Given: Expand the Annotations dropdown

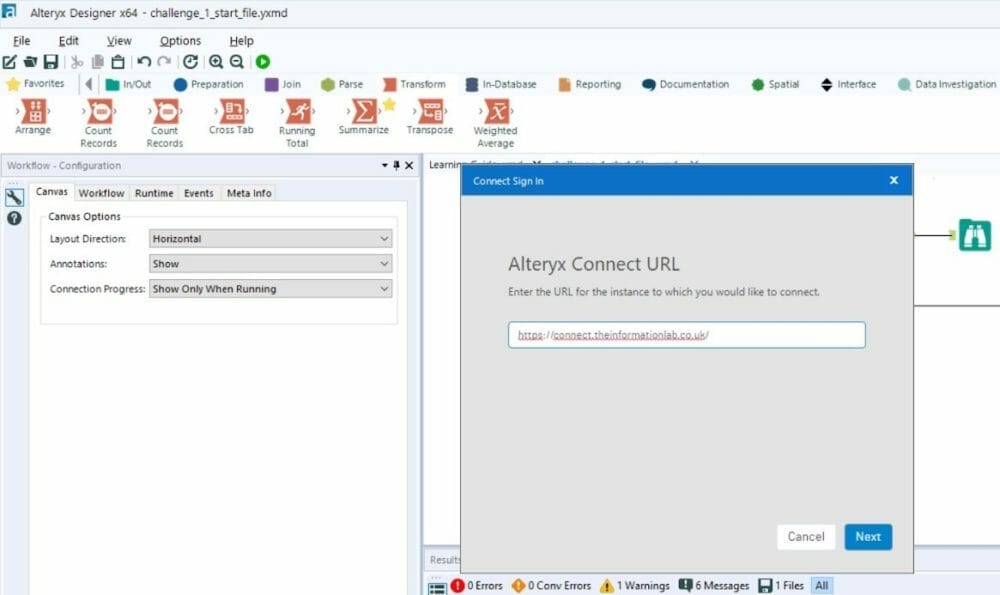Looking at the screenshot, I should click(x=270, y=263).
